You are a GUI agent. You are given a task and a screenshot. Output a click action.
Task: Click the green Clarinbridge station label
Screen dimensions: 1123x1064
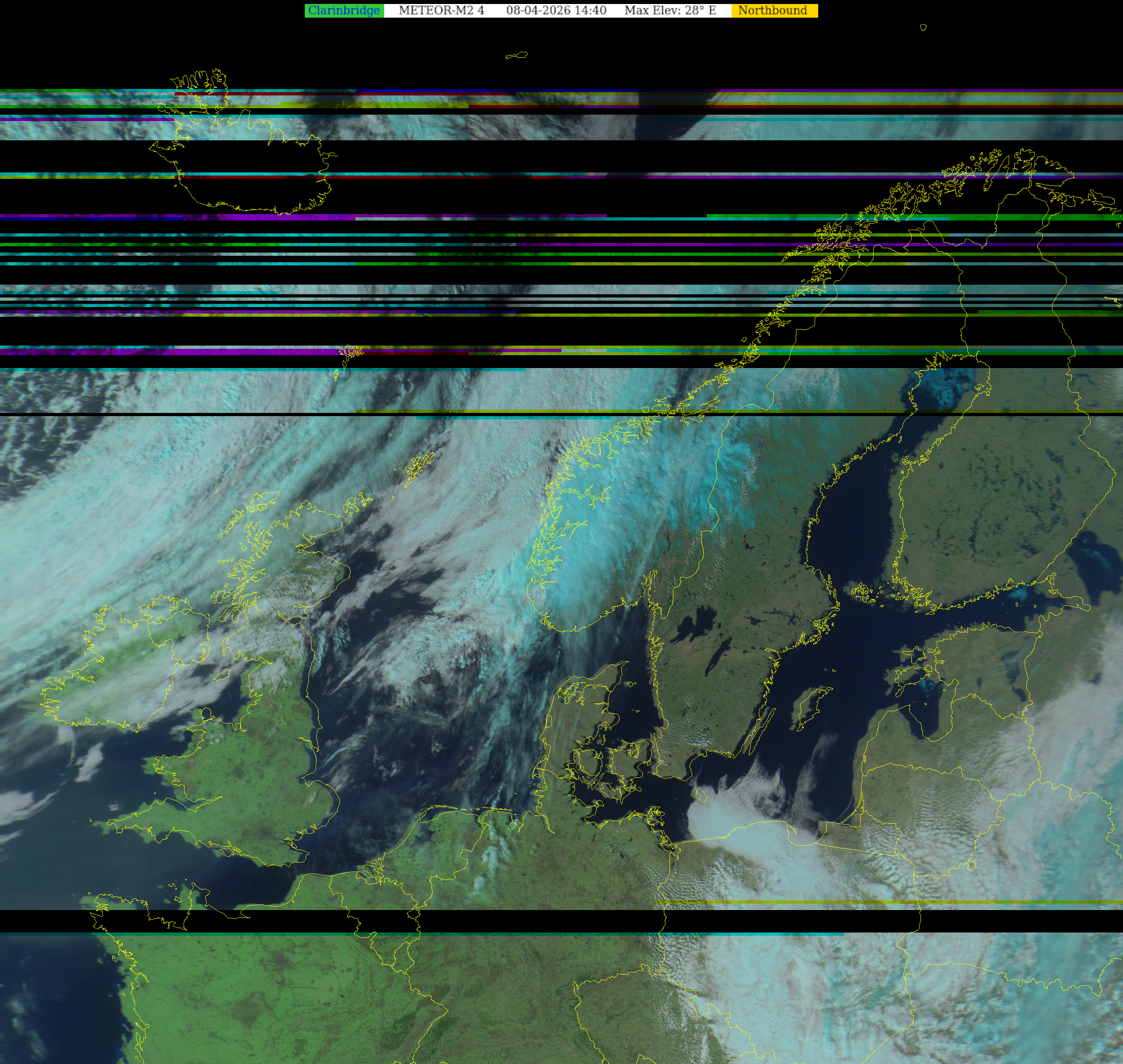[x=344, y=11]
